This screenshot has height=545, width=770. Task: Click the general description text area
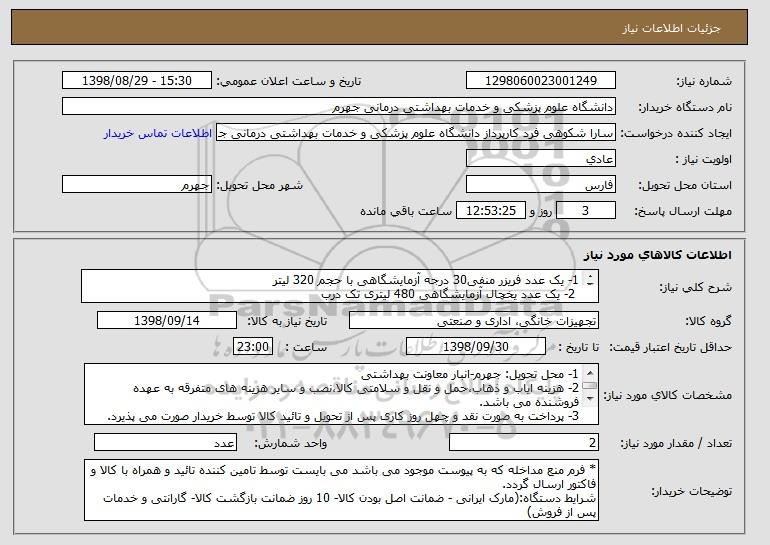tap(340, 286)
